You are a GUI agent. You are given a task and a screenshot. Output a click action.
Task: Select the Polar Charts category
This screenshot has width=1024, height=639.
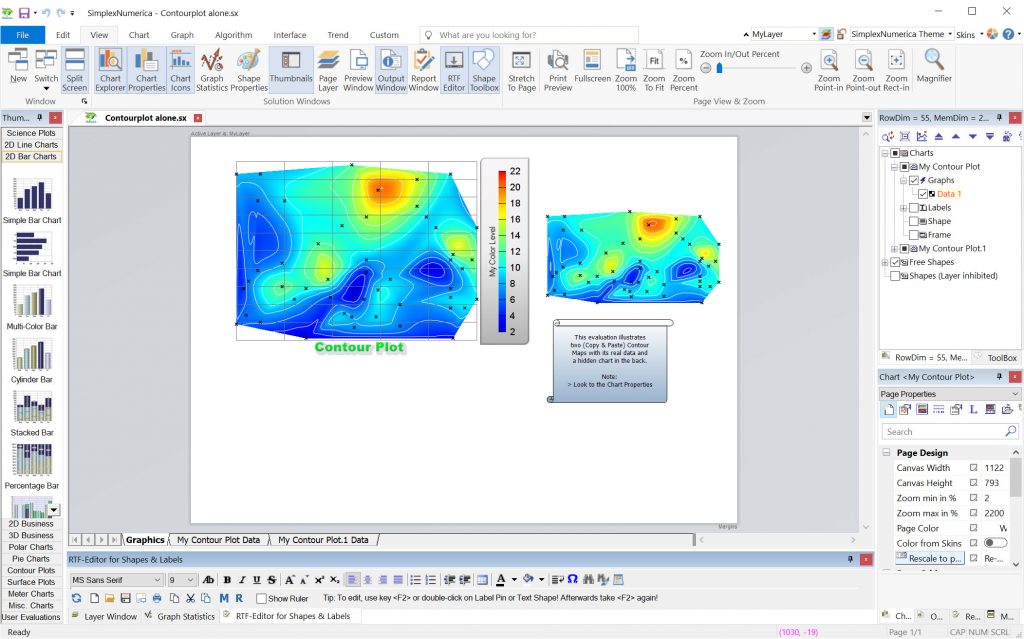pos(31,547)
